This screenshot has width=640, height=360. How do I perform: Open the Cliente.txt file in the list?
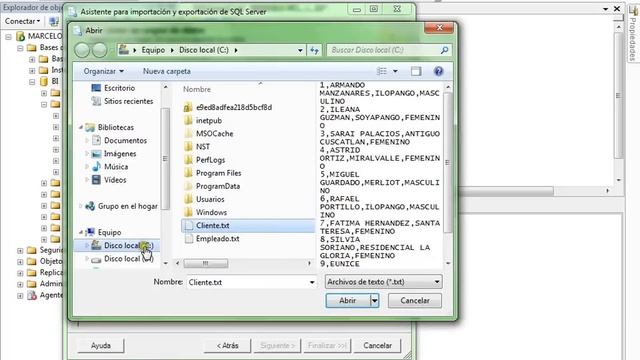click(212, 226)
